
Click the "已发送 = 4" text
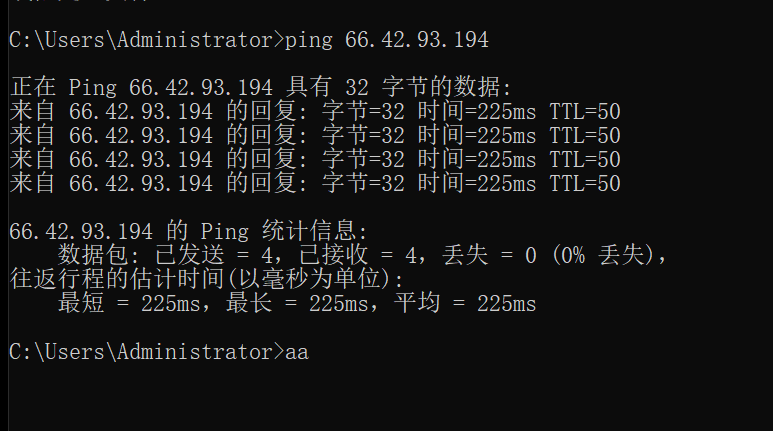214,255
